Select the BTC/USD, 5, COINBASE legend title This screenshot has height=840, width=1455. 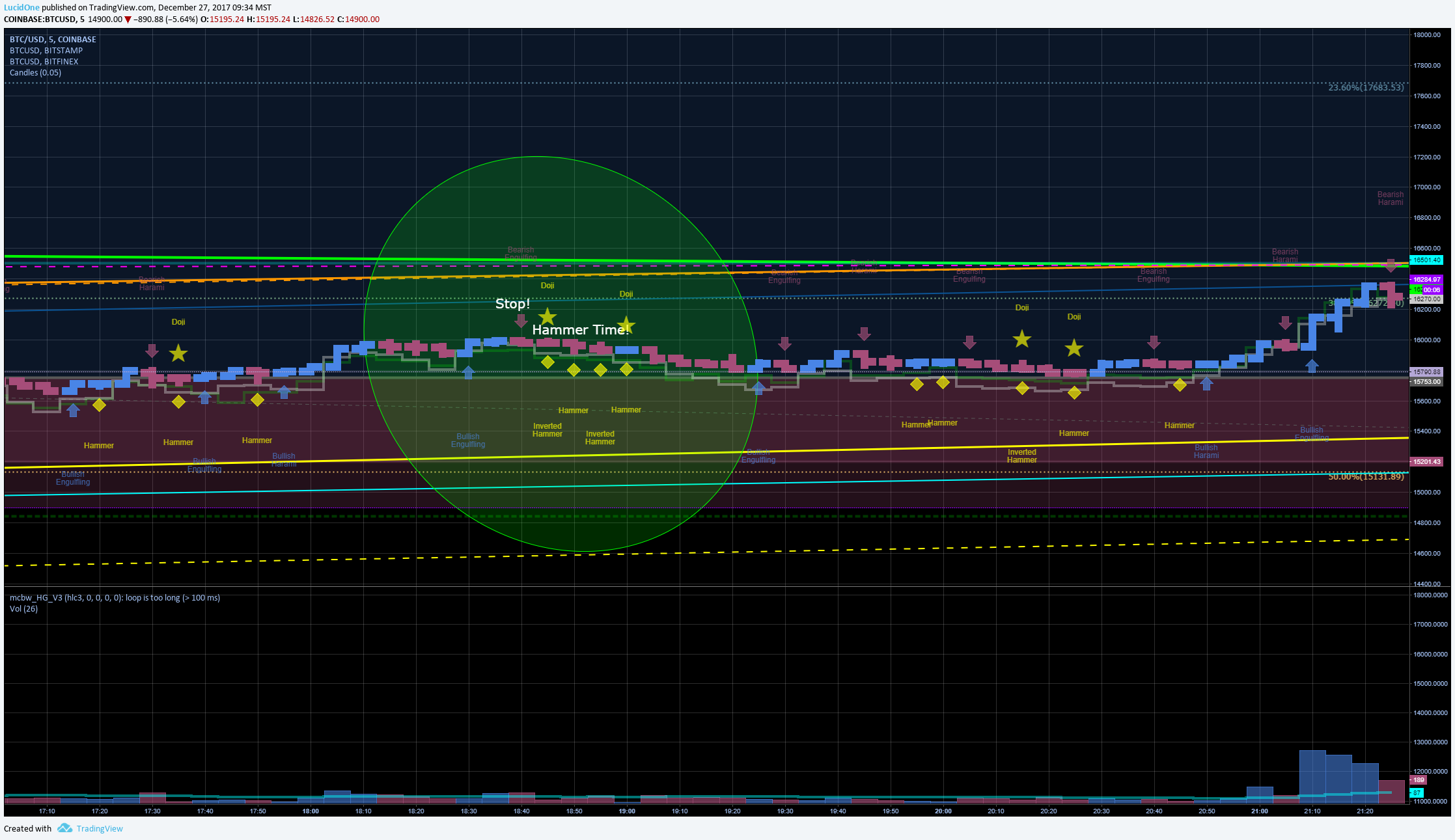click(x=53, y=39)
